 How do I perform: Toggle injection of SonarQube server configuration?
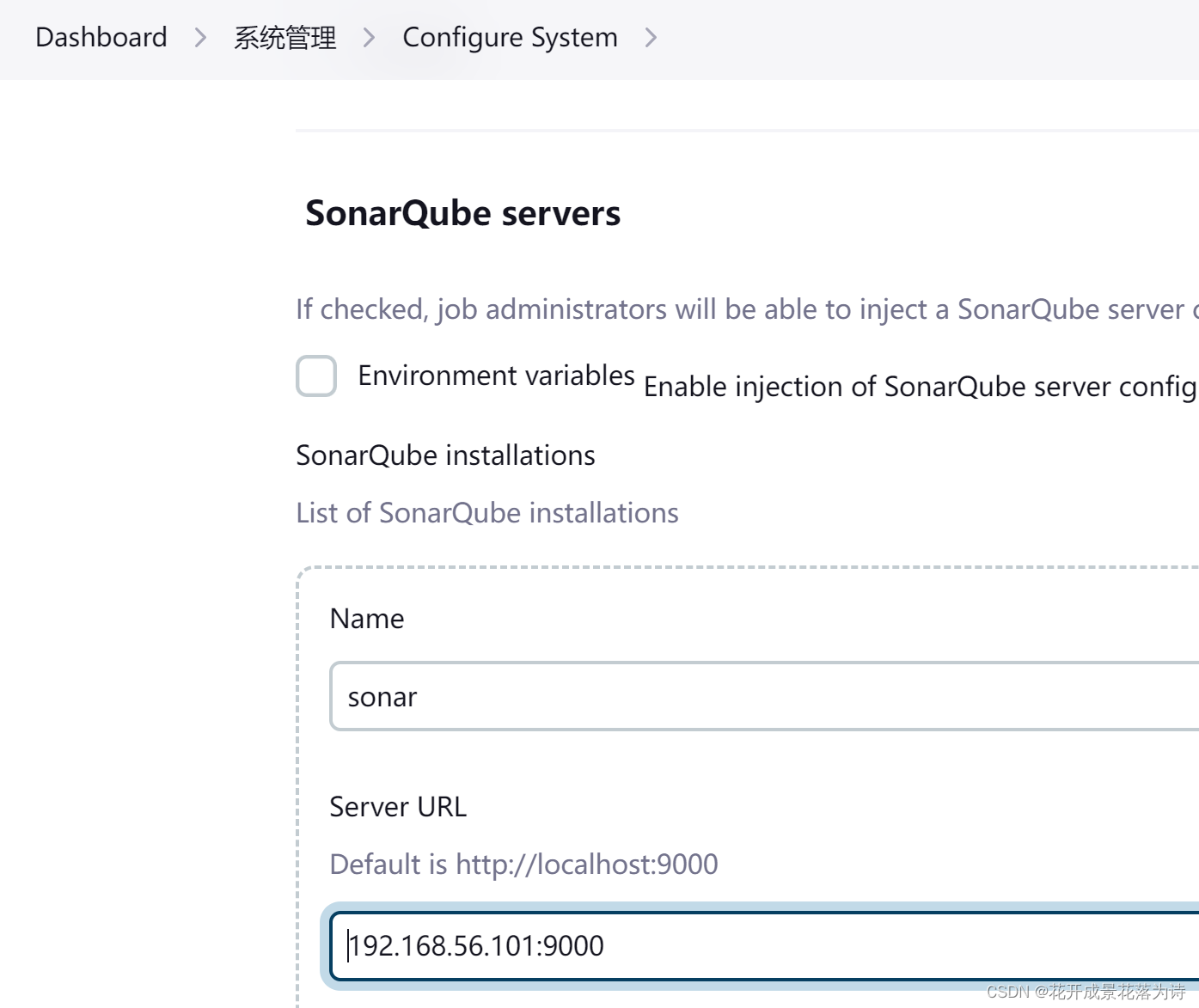315,376
